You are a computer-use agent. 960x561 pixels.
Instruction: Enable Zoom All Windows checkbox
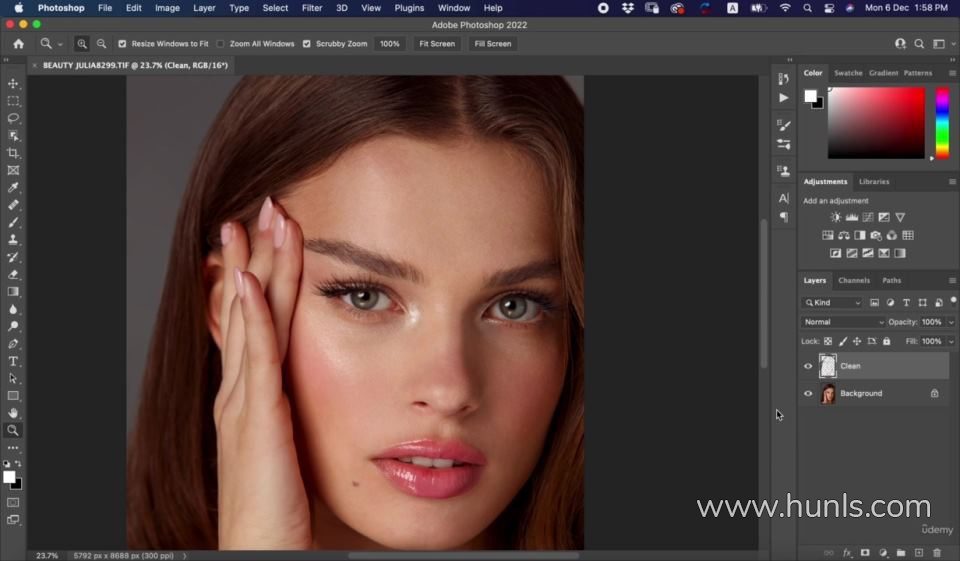point(221,44)
